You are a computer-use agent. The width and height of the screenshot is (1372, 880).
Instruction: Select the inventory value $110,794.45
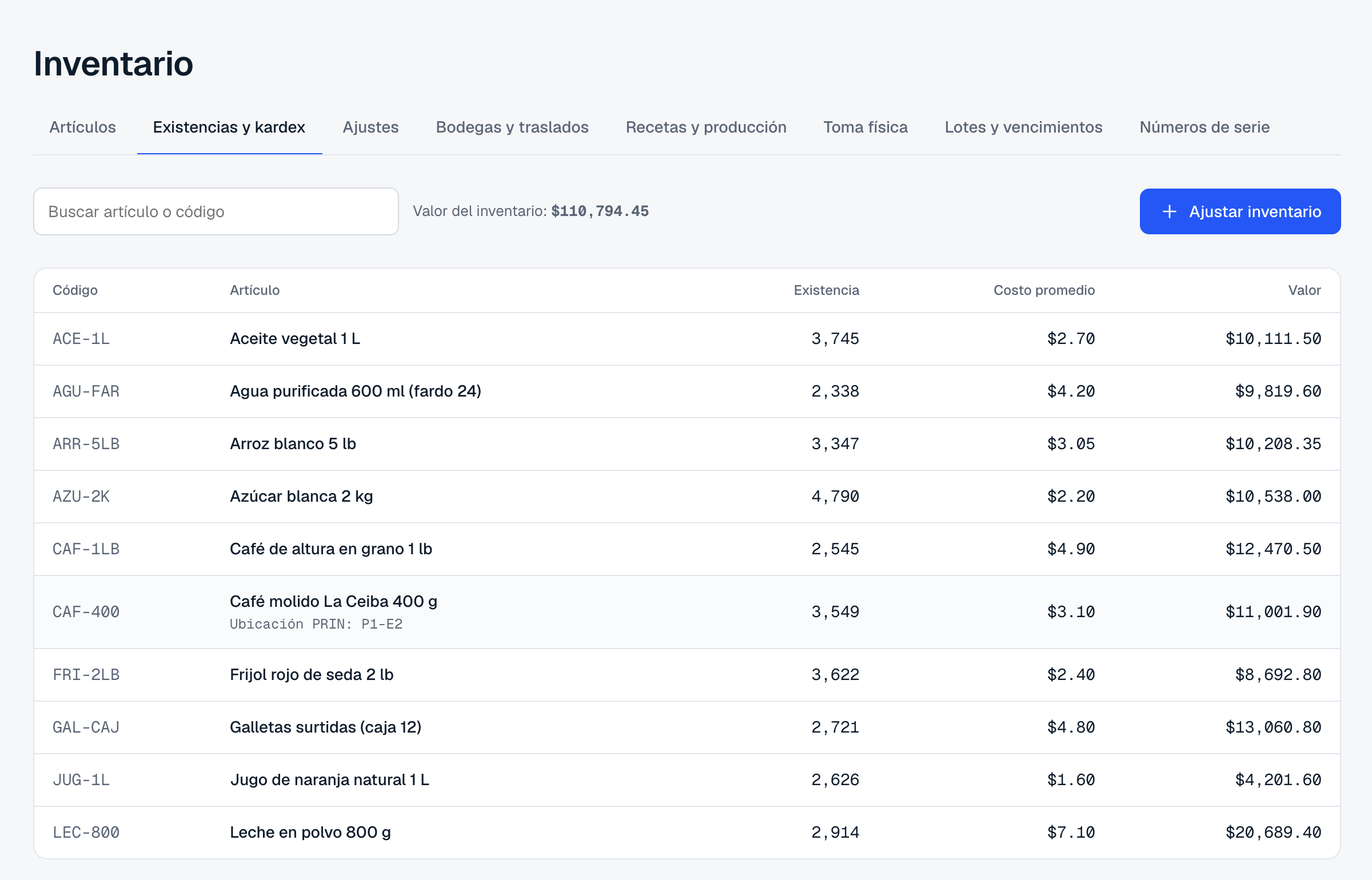(600, 211)
